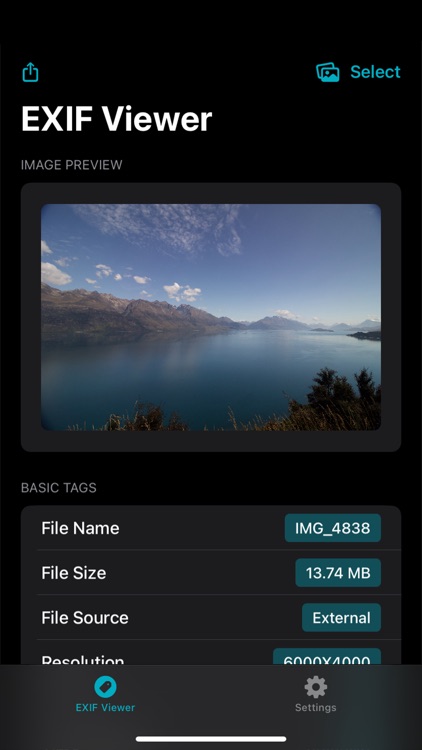Tap the gear icon in bottom bar

pos(316,687)
